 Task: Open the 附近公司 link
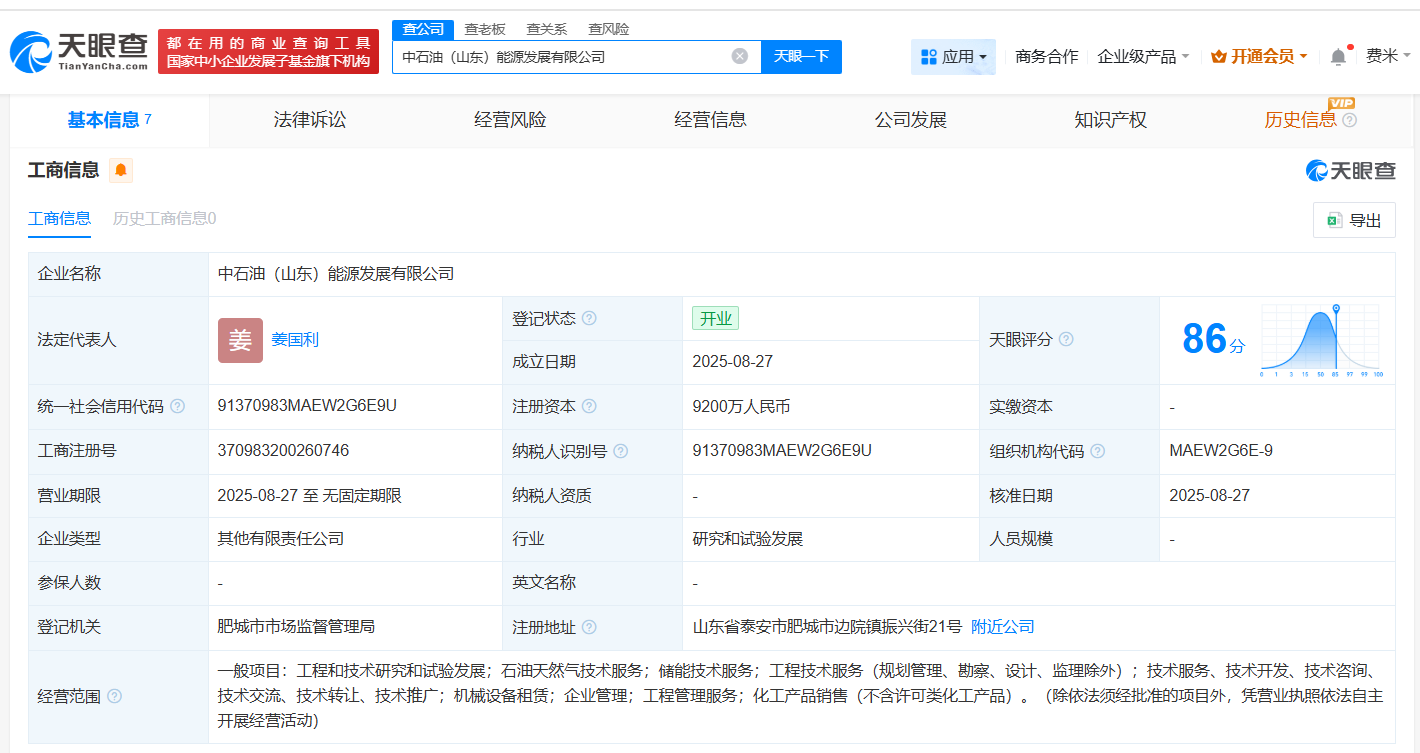click(1004, 626)
